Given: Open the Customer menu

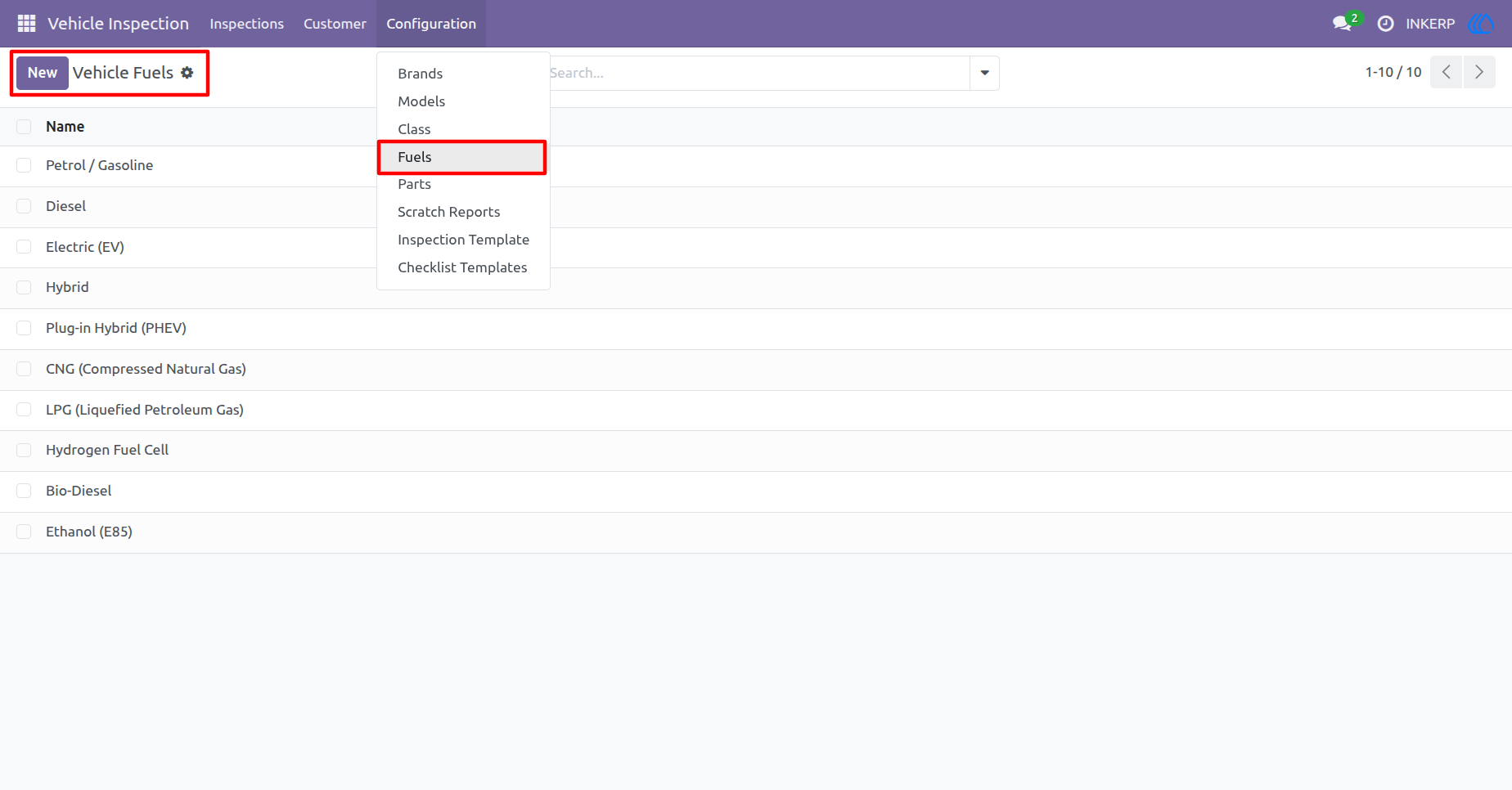Looking at the screenshot, I should point(335,24).
